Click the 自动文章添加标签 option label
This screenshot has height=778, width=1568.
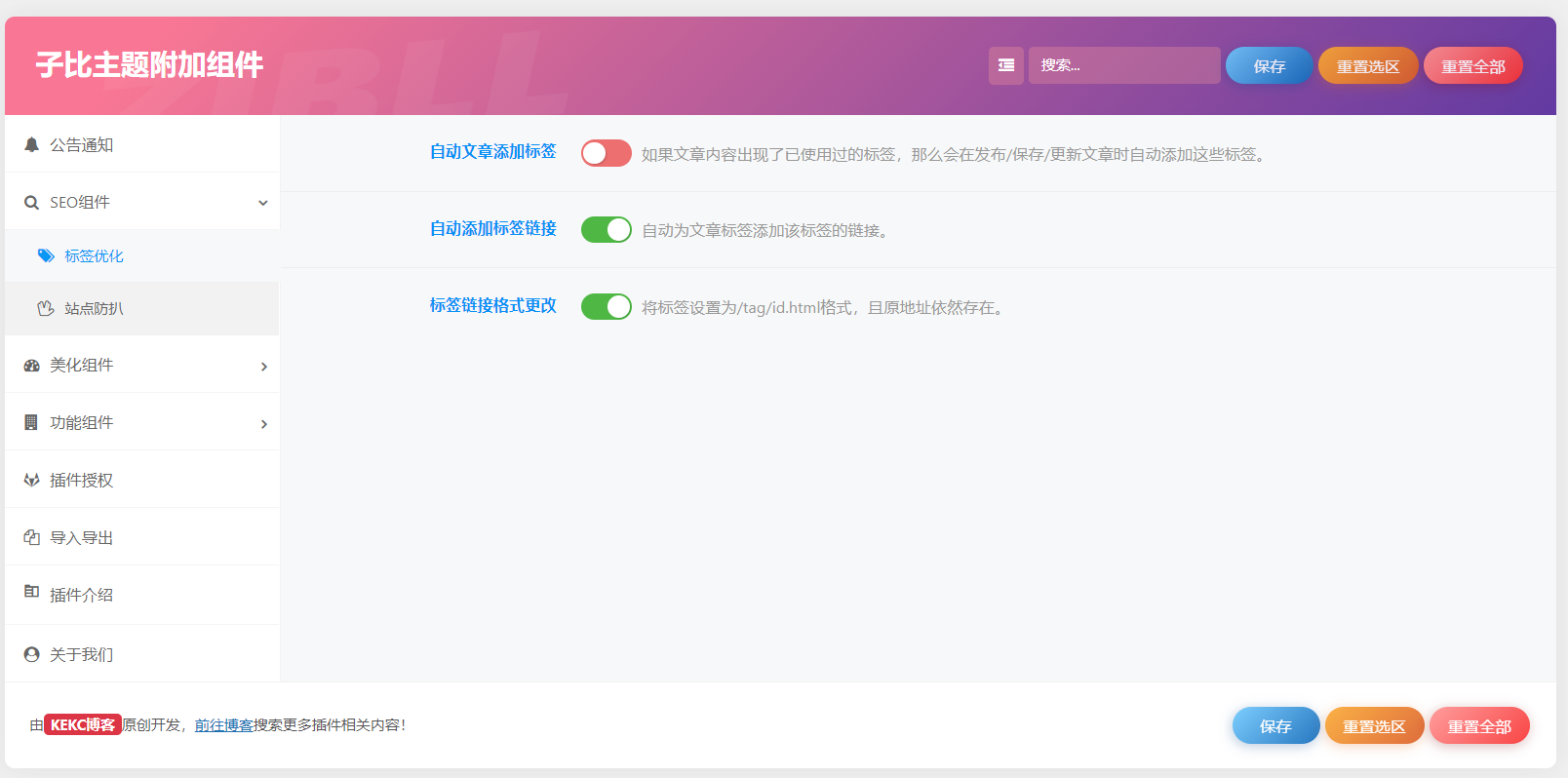tap(493, 151)
